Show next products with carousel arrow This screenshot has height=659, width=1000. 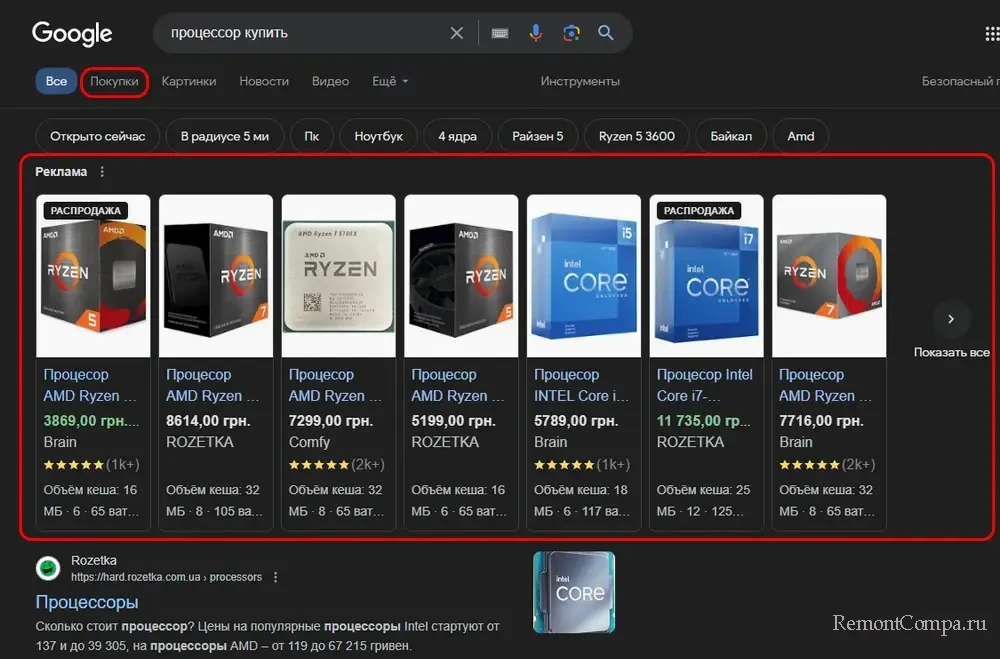951,319
